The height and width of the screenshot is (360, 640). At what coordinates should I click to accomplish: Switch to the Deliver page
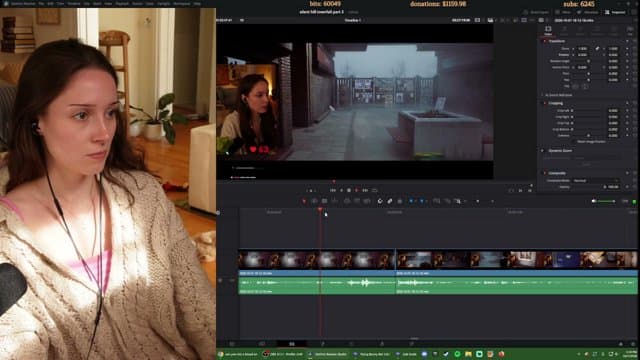[x=411, y=344]
